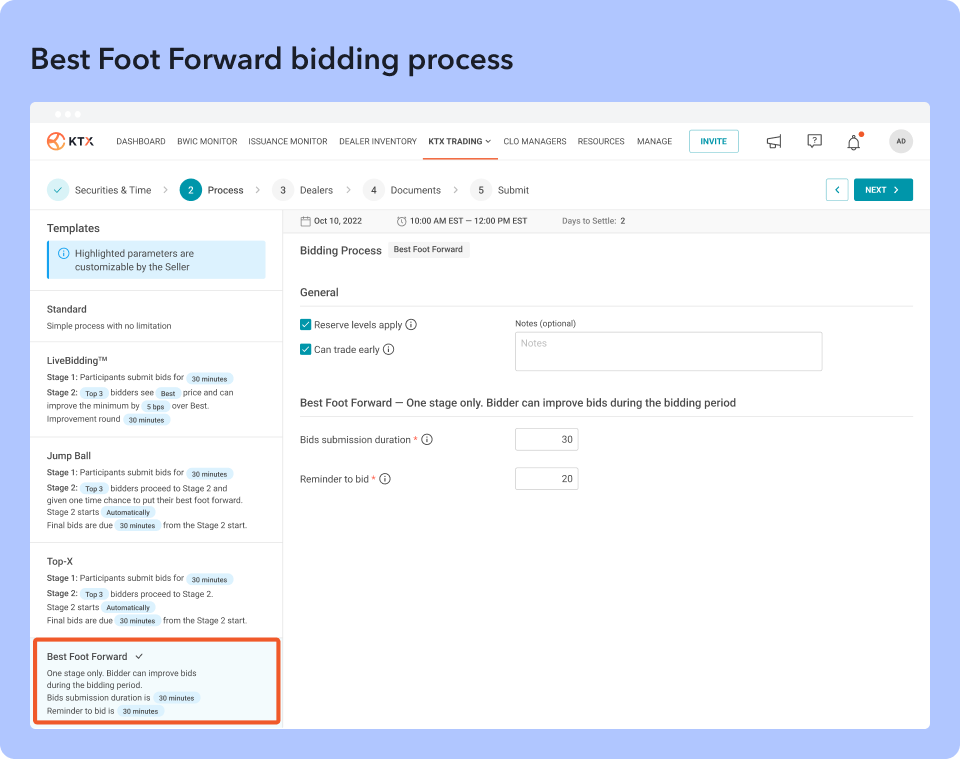The image size is (960, 759).
Task: Click the Best chip in LiveBidding Stage 2
Action: tap(168, 394)
